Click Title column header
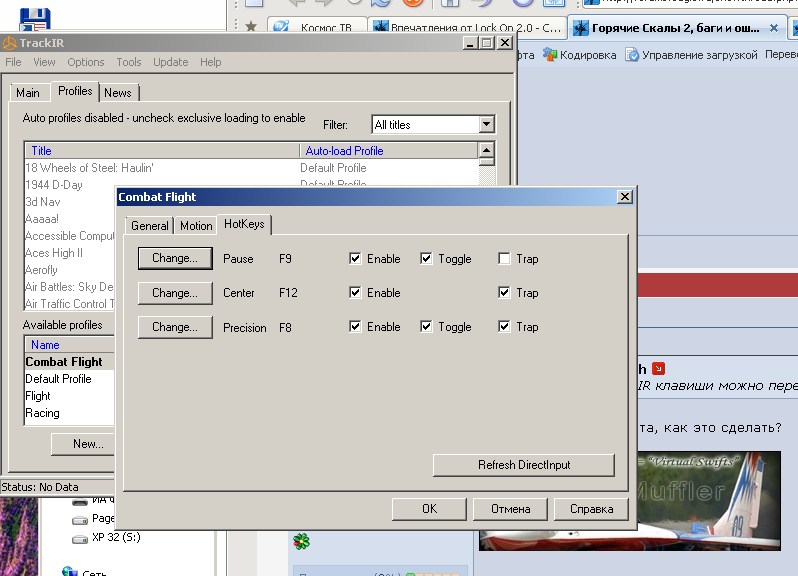The height and width of the screenshot is (576, 798). (x=162, y=151)
